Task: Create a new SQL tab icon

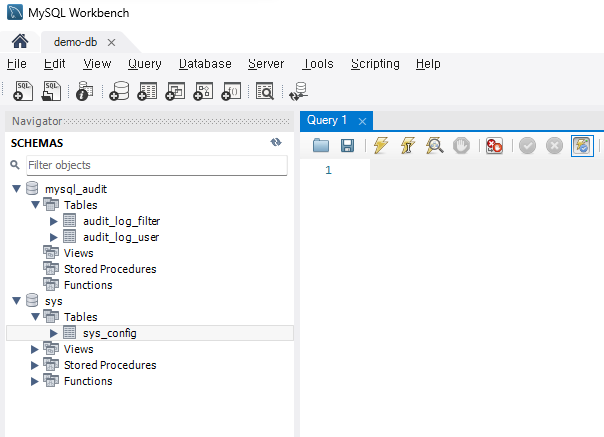Action: click(23, 91)
